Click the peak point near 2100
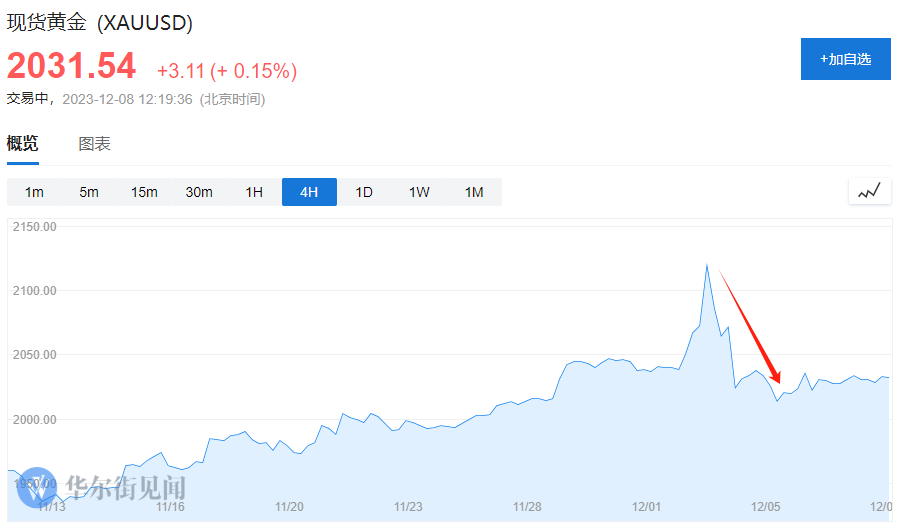The height and width of the screenshot is (527, 902). pyautogui.click(x=706, y=265)
